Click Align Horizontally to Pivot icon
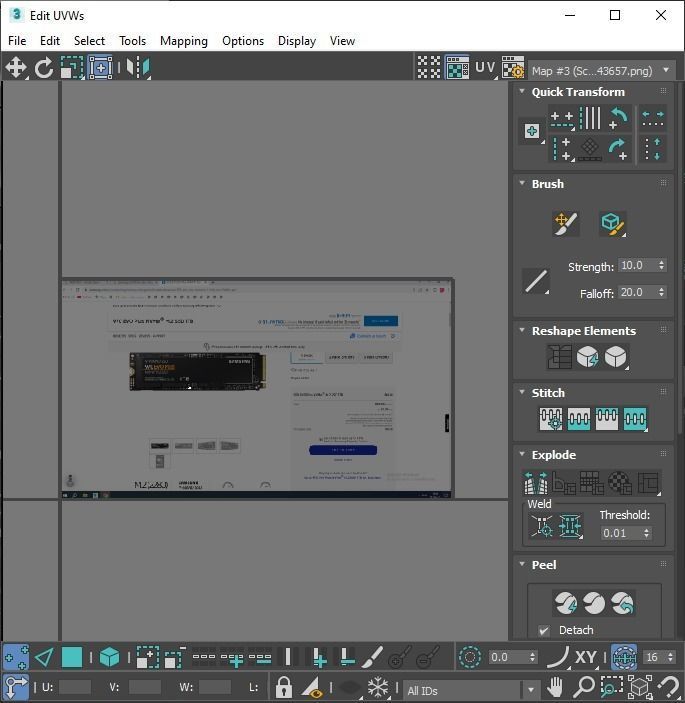This screenshot has width=685, height=703. pyautogui.click(x=562, y=119)
